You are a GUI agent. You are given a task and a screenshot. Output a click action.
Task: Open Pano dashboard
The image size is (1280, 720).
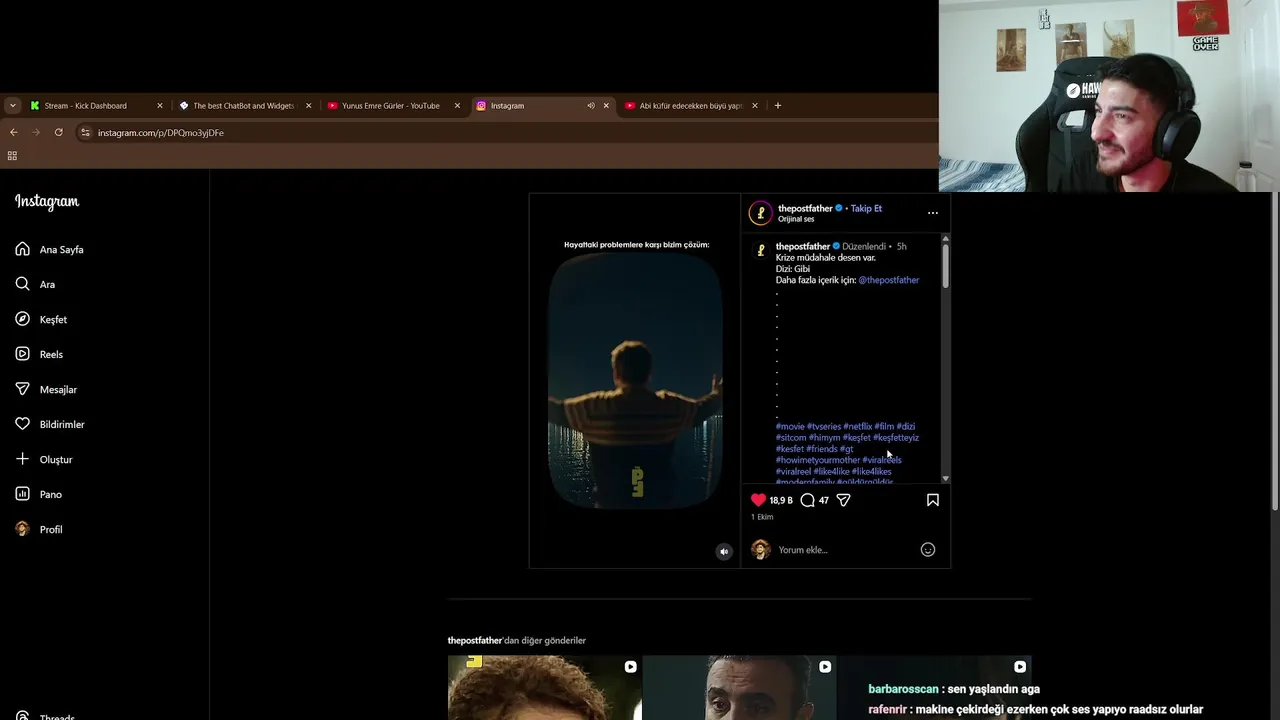point(39,495)
